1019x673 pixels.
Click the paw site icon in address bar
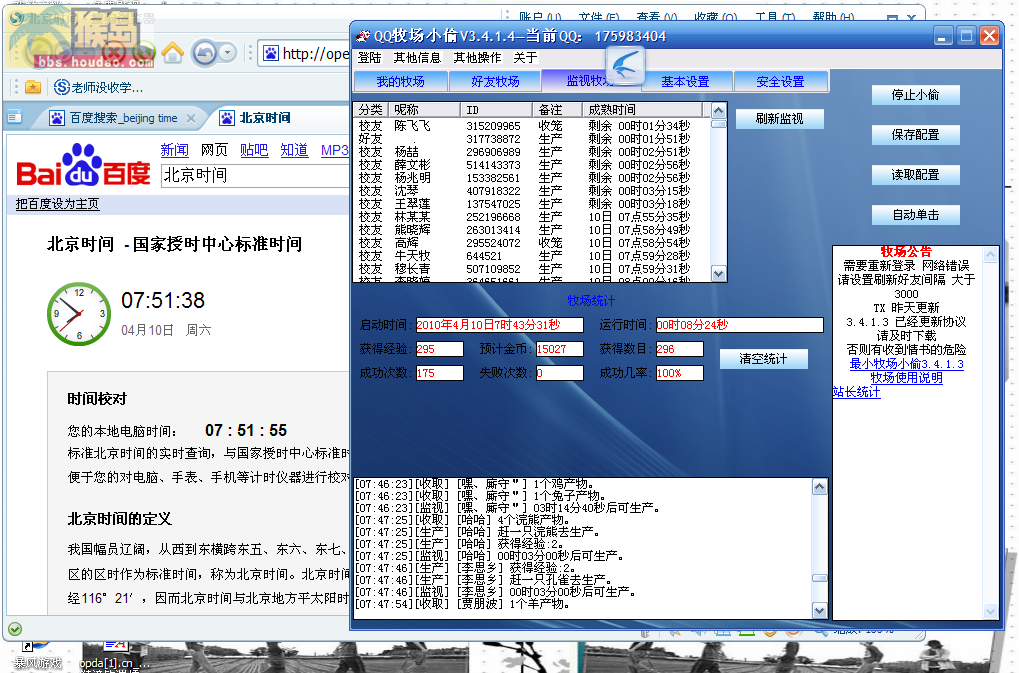click(x=270, y=53)
